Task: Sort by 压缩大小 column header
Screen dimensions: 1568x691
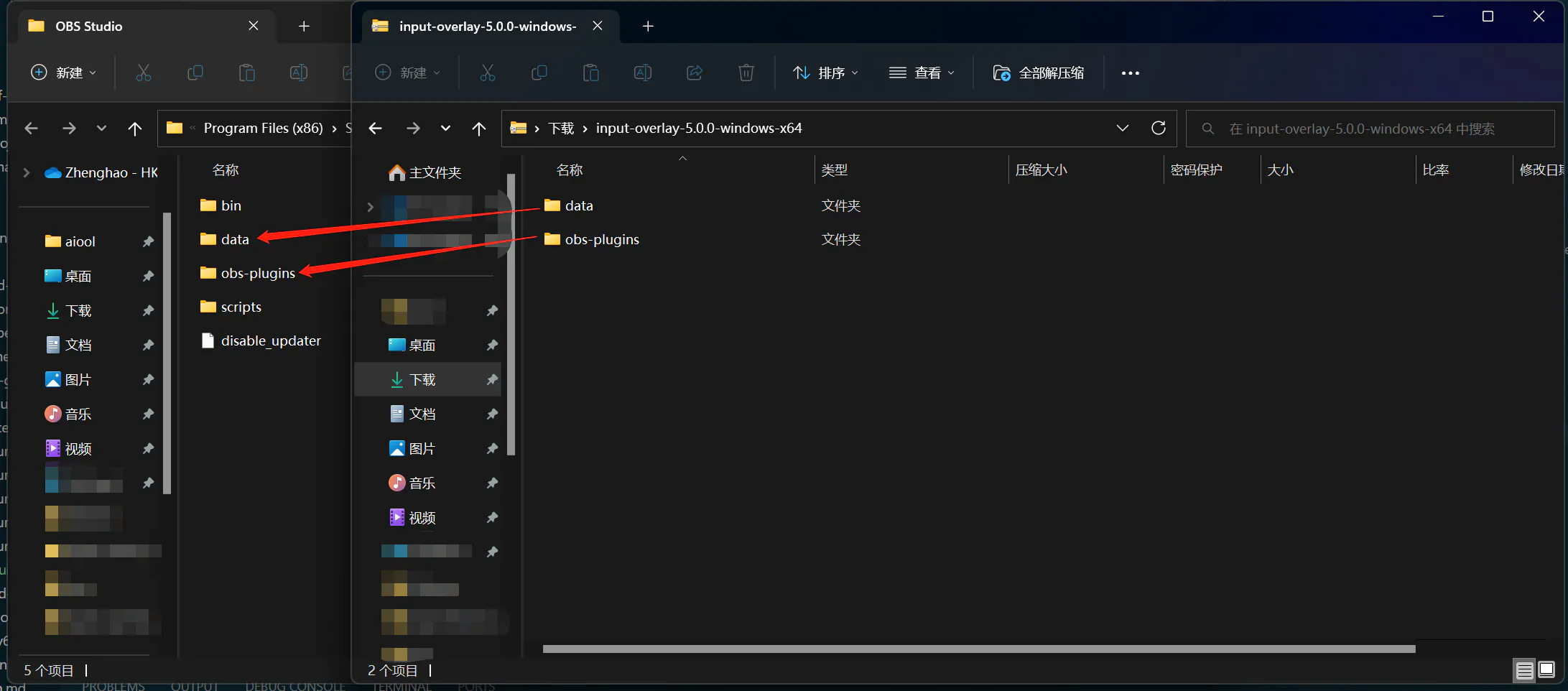Action: point(1042,170)
